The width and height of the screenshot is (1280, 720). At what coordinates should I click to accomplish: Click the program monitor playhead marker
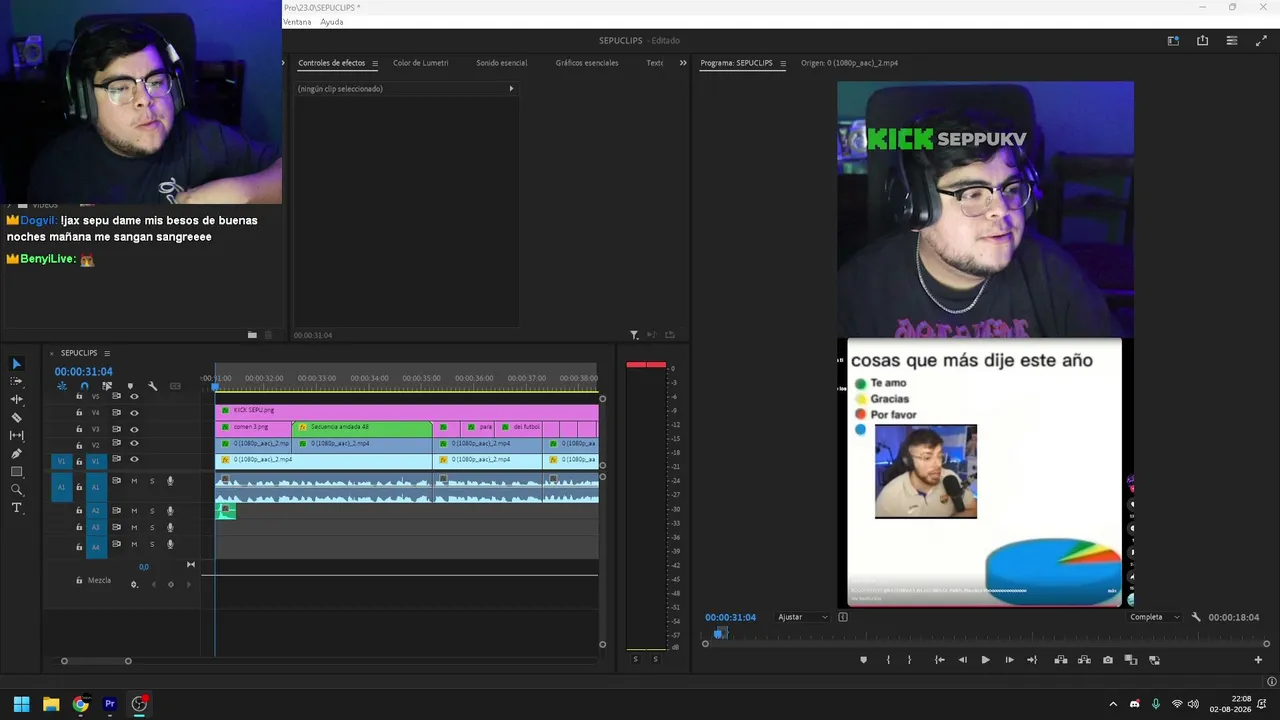pyautogui.click(x=719, y=633)
